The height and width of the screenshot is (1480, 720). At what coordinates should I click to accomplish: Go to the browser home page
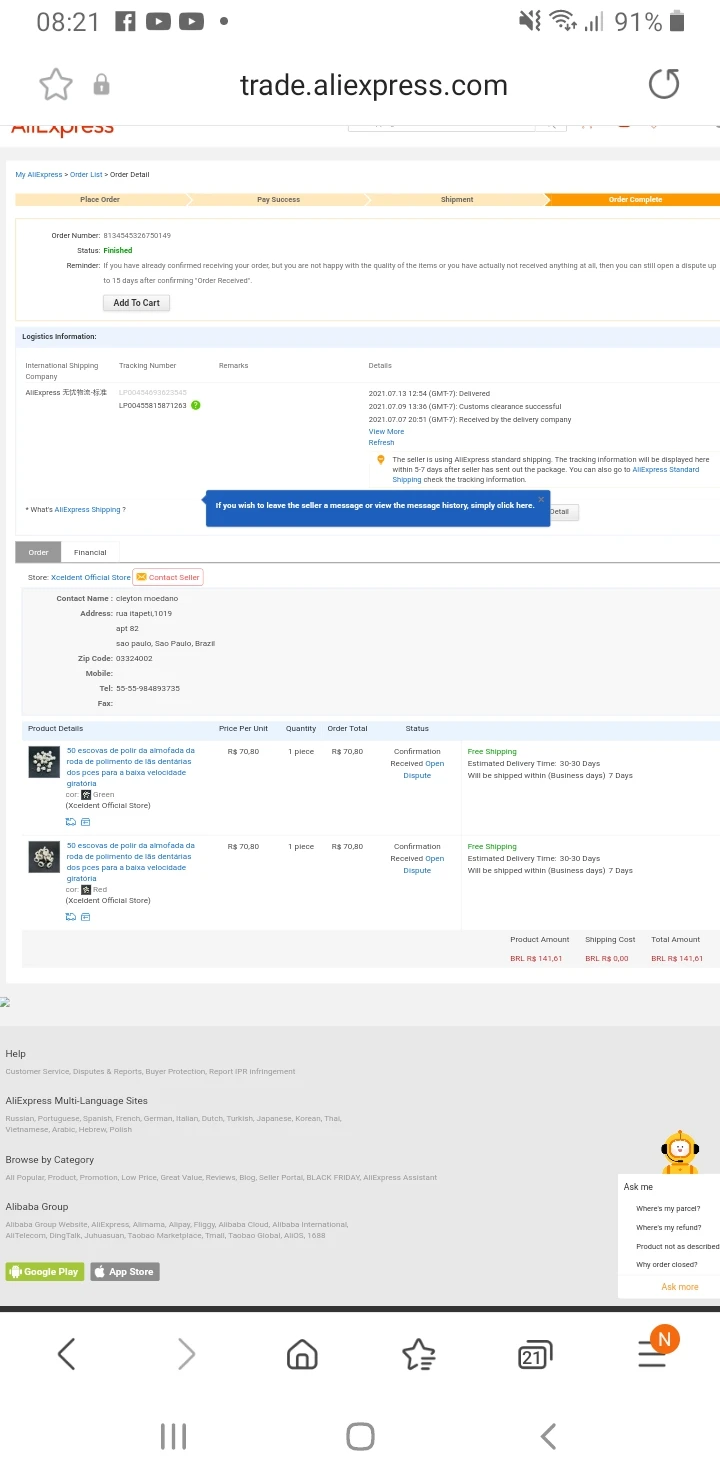pos(302,1354)
